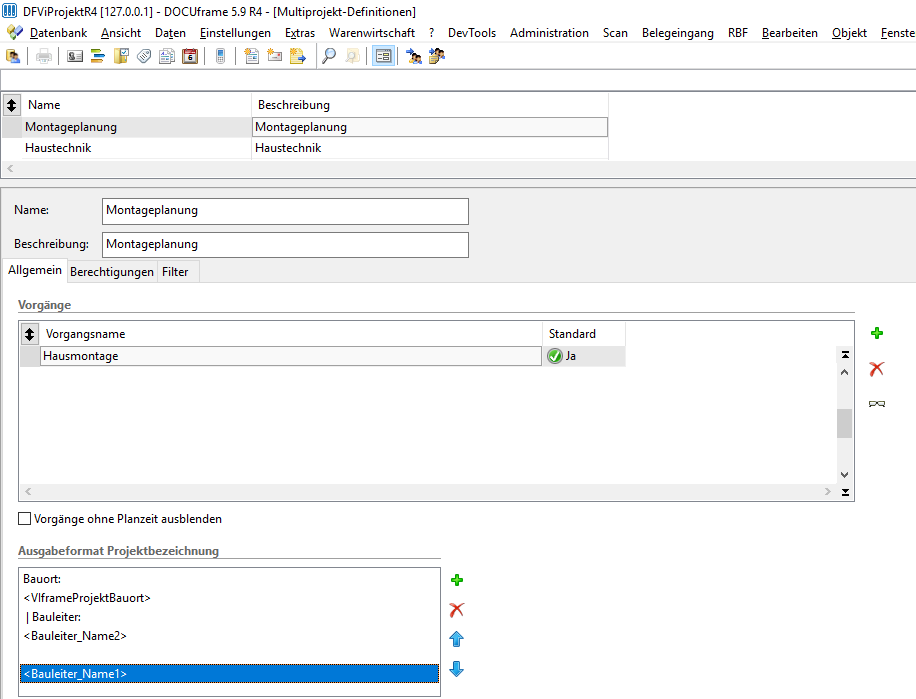This screenshot has width=916, height=699.
Task: Remove Ausgabeformat entry with red X
Action: pyautogui.click(x=456, y=610)
